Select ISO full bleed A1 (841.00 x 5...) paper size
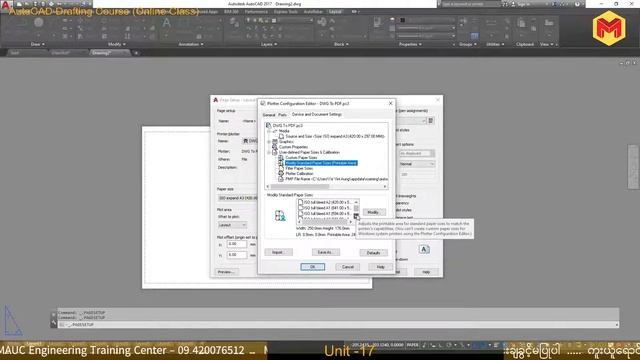This screenshot has height=360, width=640. pos(325,208)
